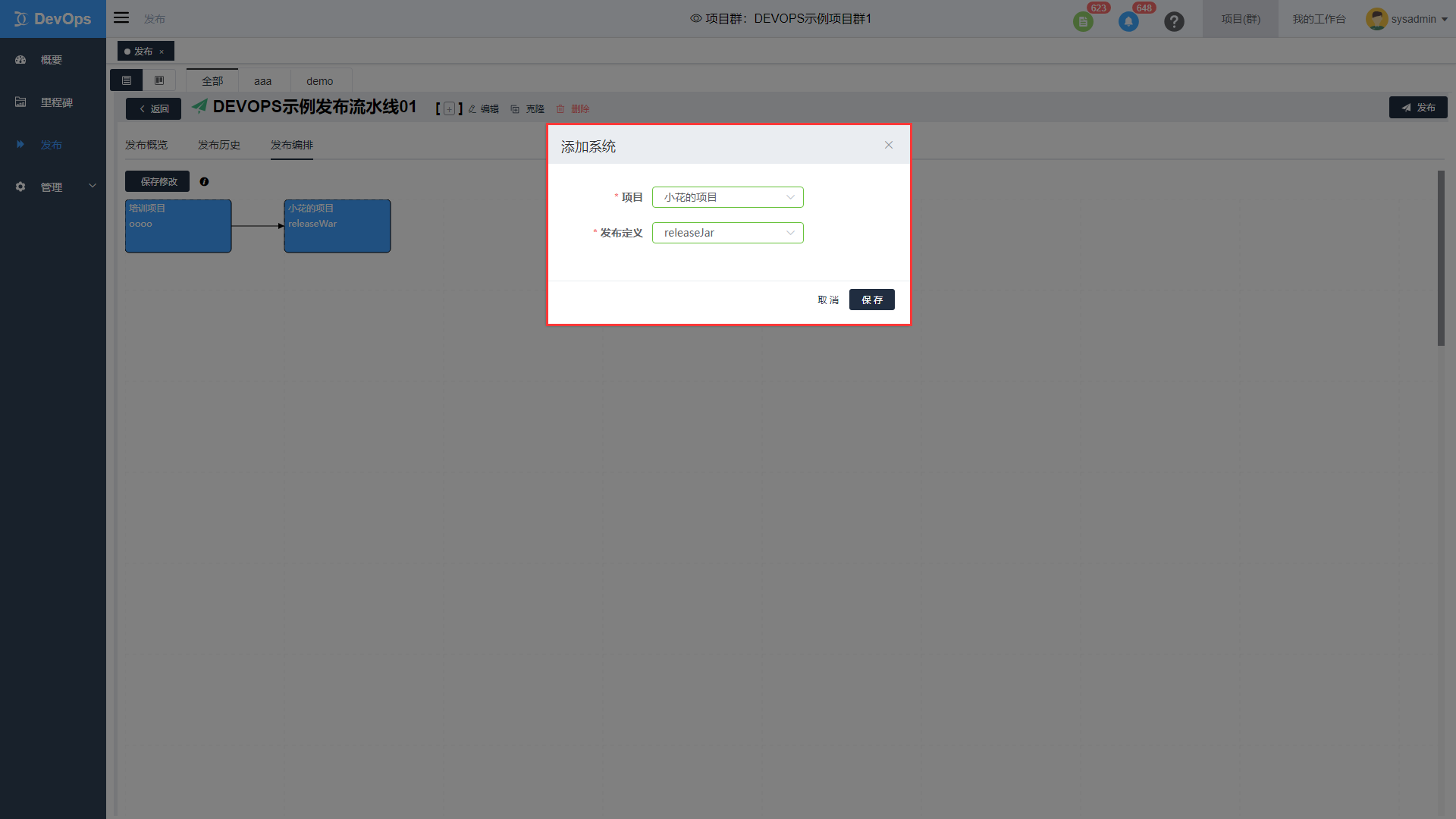
Task: Open the 发布定义 dropdown in dialog
Action: [728, 233]
